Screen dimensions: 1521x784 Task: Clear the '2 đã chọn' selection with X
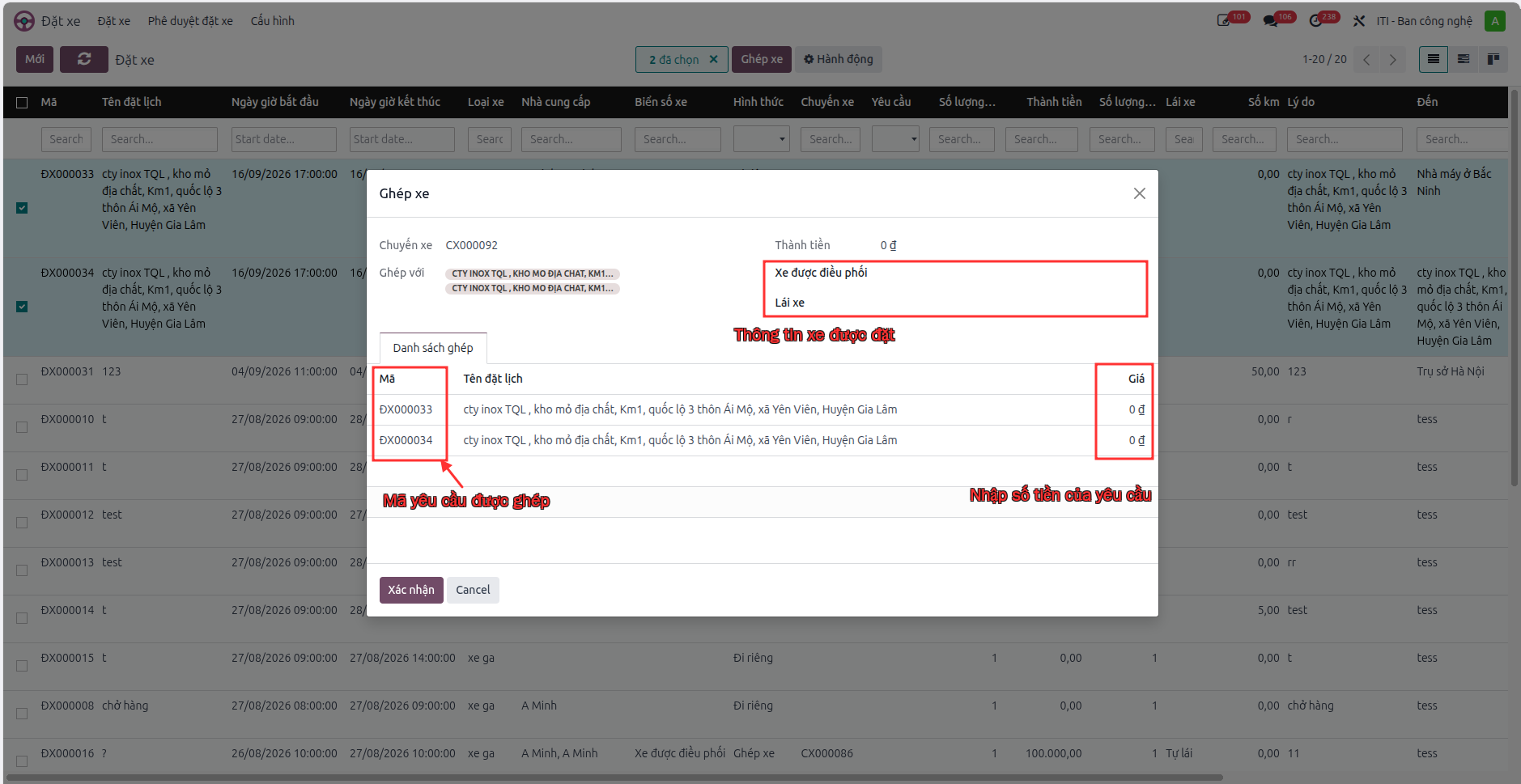click(713, 59)
